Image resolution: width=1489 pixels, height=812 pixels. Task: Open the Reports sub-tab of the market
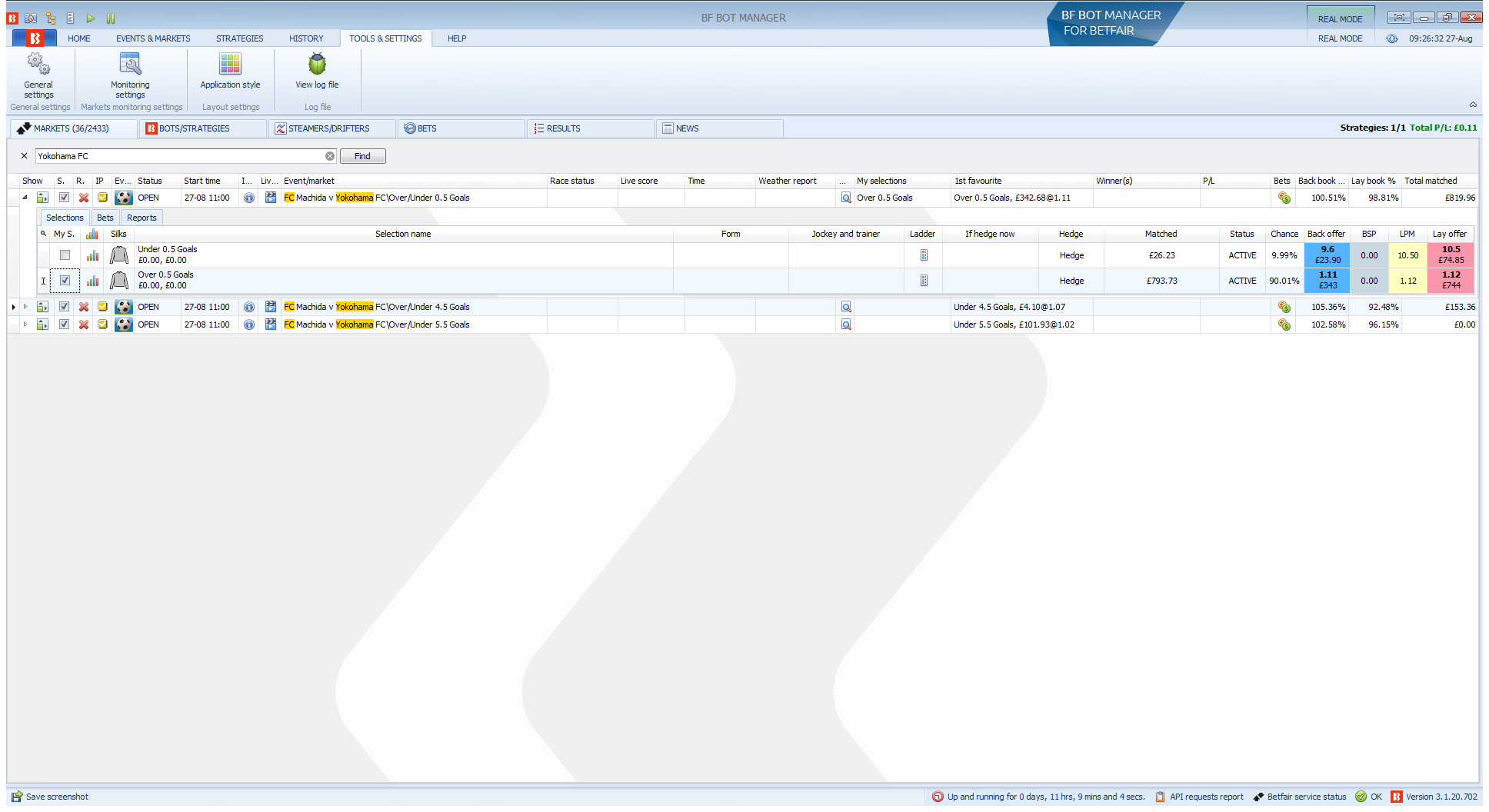coord(142,218)
